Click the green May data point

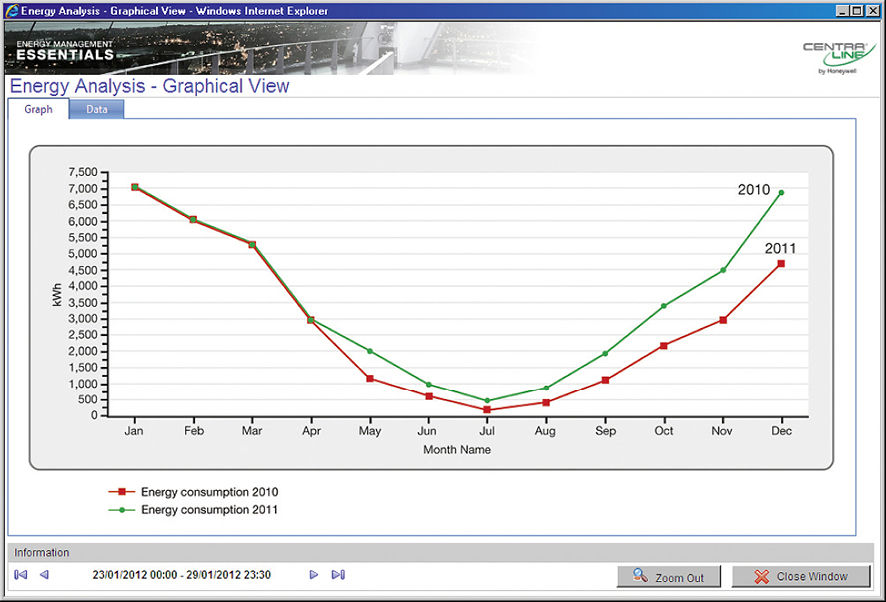[x=370, y=351]
